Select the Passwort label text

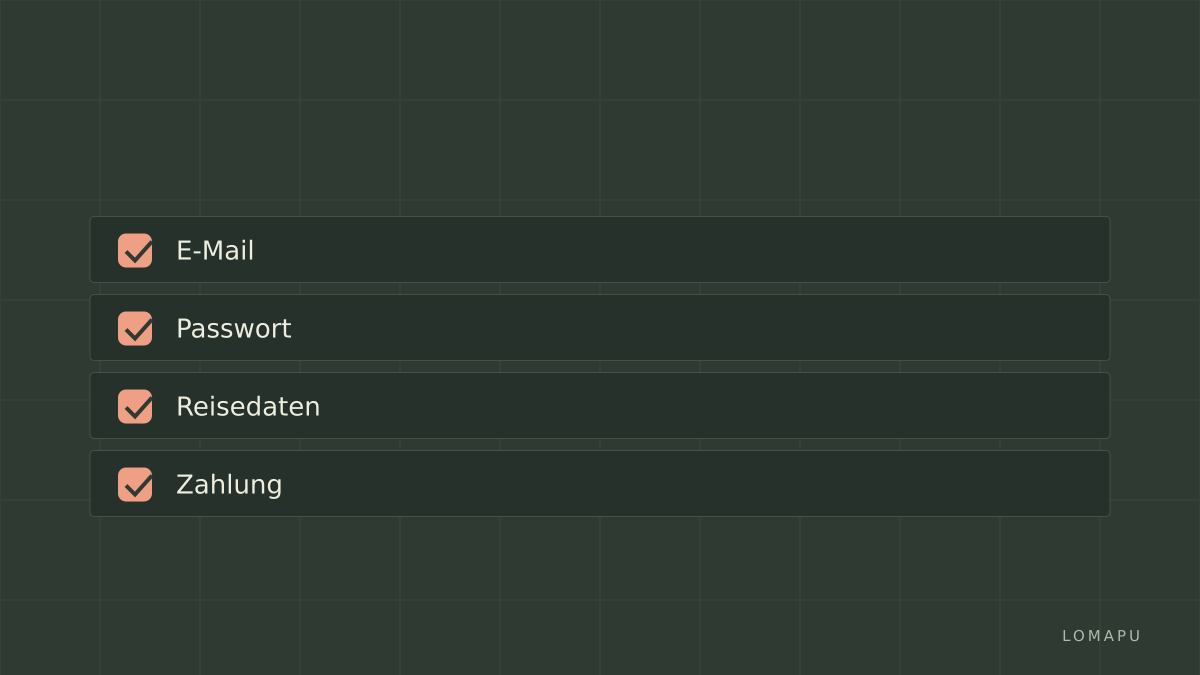(x=234, y=328)
